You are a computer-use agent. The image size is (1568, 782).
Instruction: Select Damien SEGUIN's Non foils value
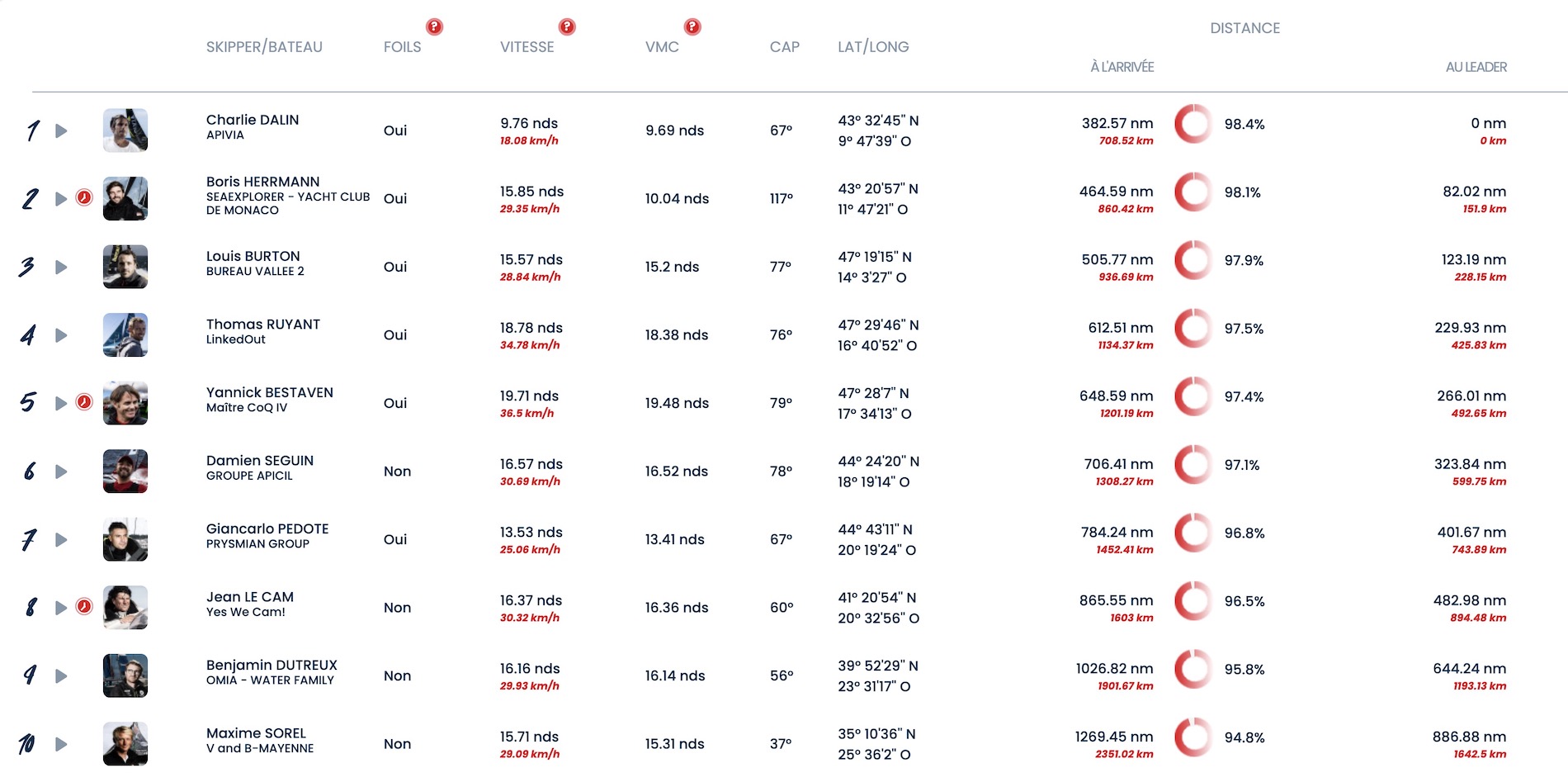[397, 472]
